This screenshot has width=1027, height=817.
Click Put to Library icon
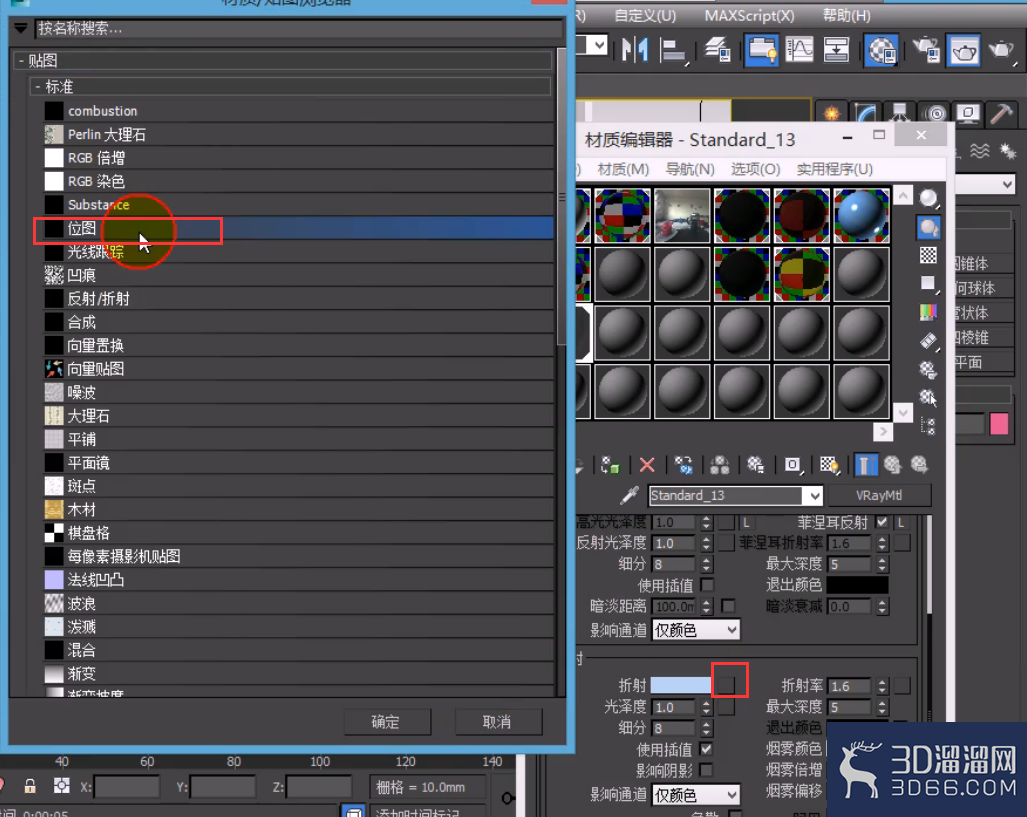[x=756, y=465]
